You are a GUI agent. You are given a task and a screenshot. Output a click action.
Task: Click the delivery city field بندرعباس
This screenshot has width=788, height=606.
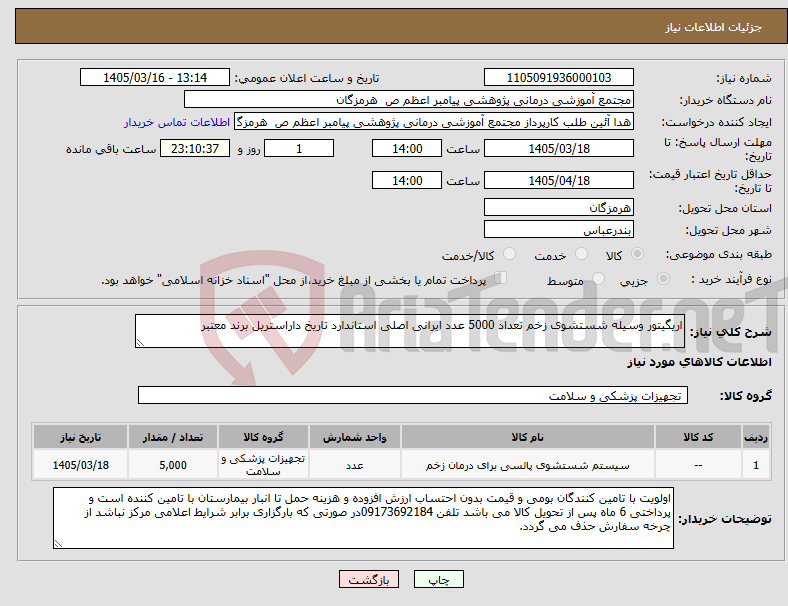click(x=558, y=229)
